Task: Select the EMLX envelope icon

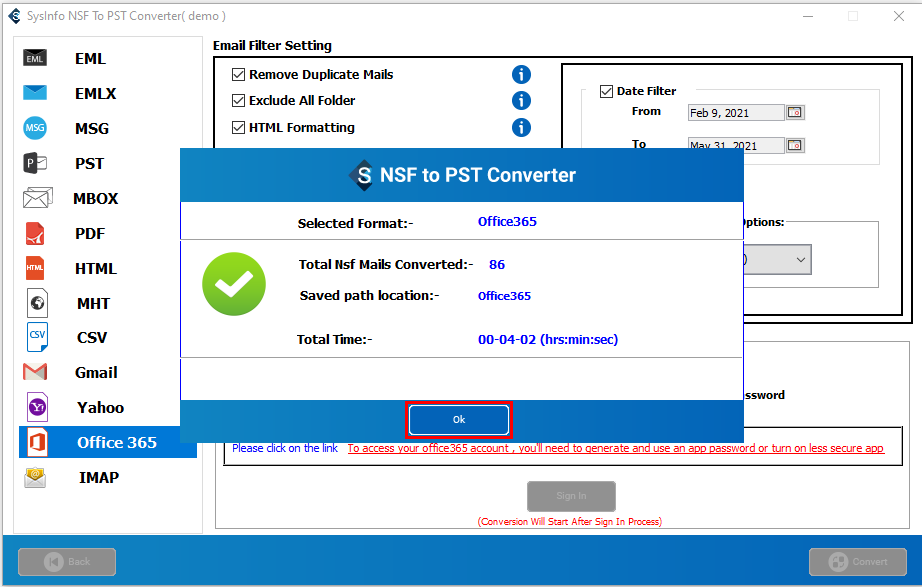Action: 35,92
